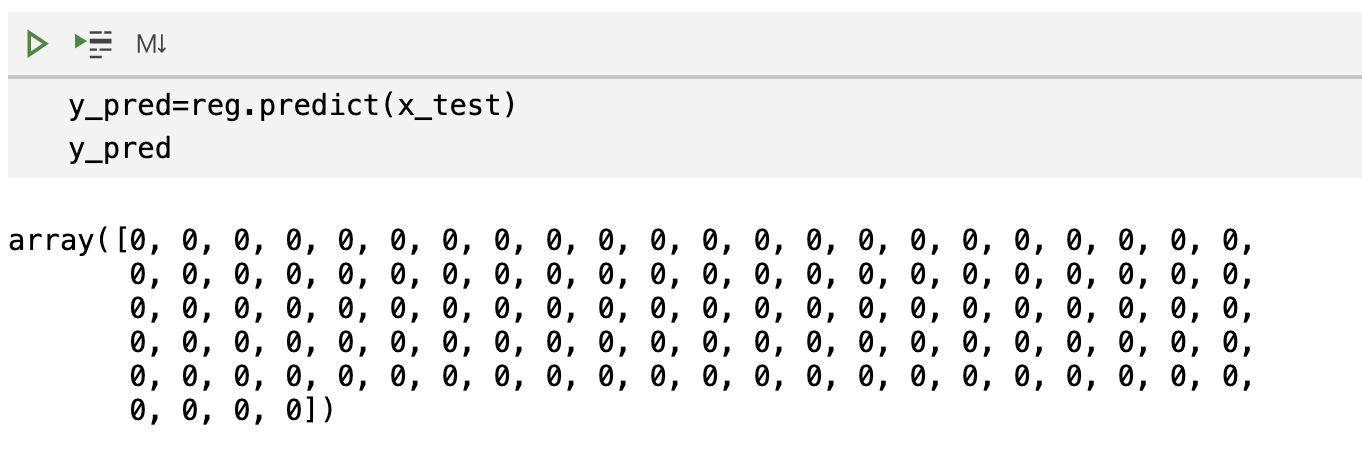Screen dimensions: 1362x458
Task: Click the blank space below the output array
Action: (685, 443)
